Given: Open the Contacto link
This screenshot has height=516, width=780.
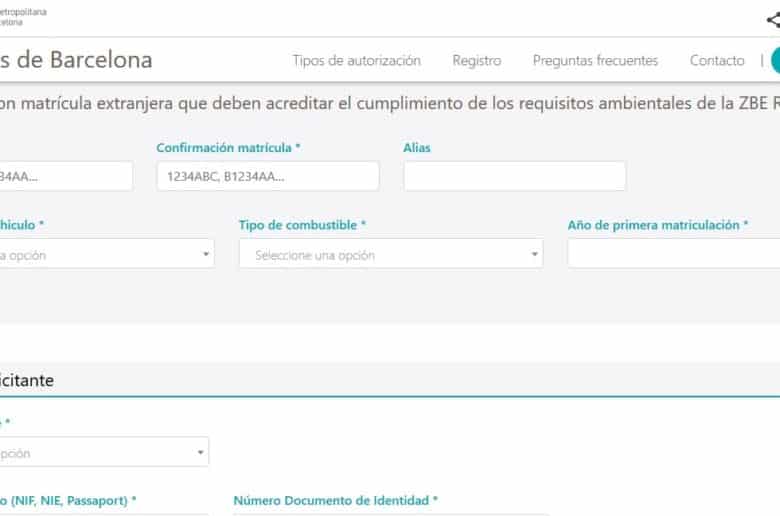Looking at the screenshot, I should pos(717,61).
